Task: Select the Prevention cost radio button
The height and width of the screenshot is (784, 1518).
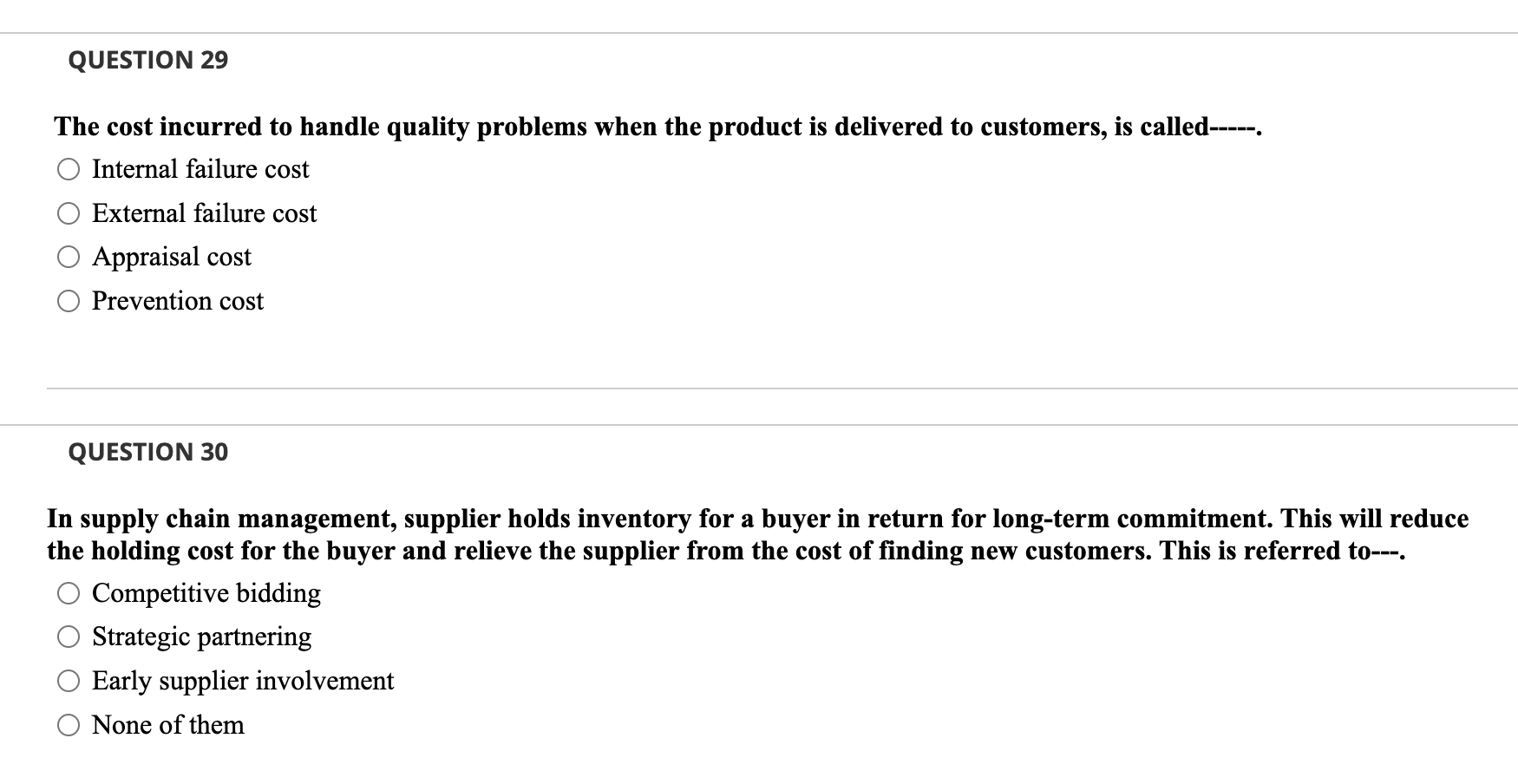Action: 69,302
